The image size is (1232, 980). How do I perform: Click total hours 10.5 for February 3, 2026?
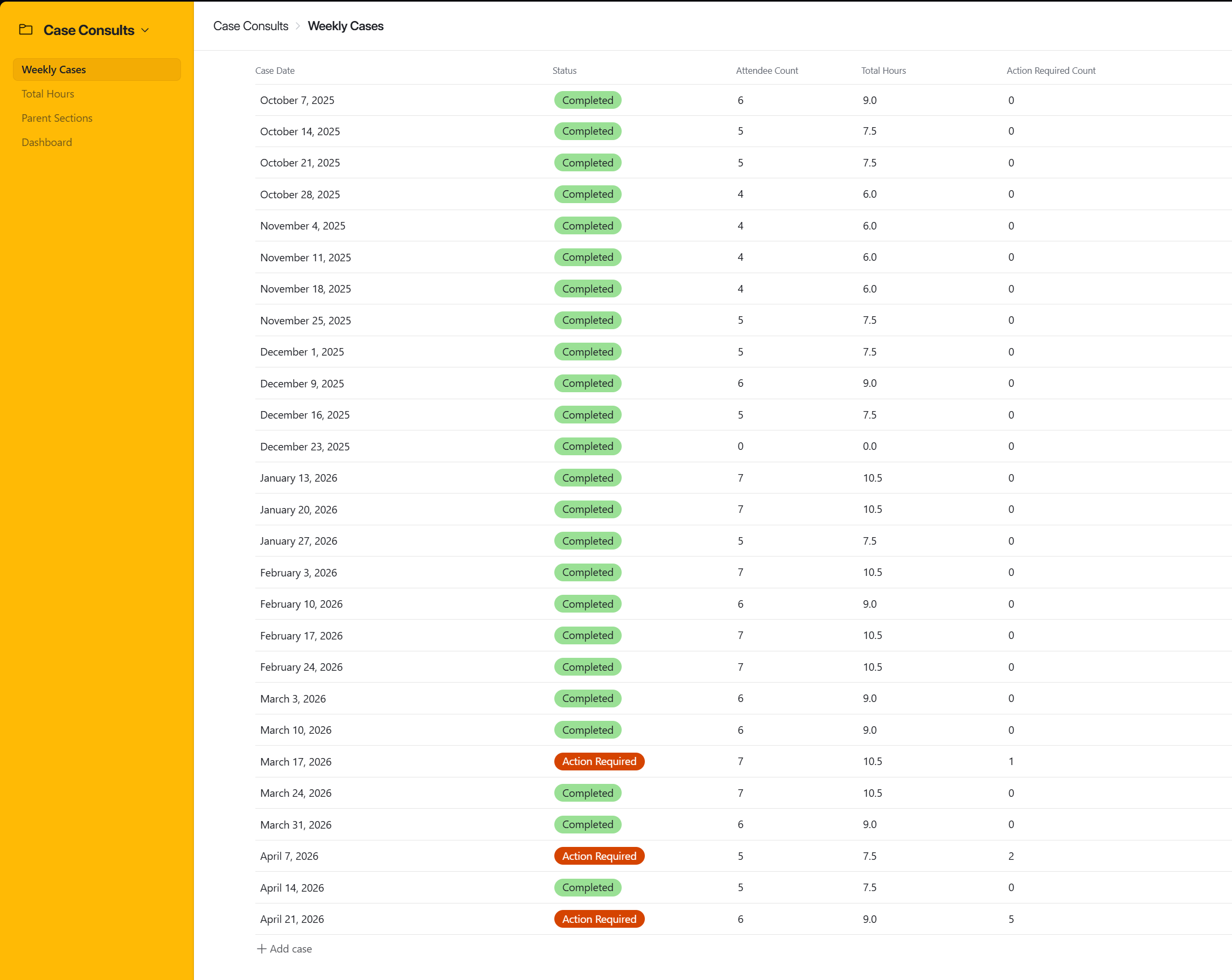point(873,573)
